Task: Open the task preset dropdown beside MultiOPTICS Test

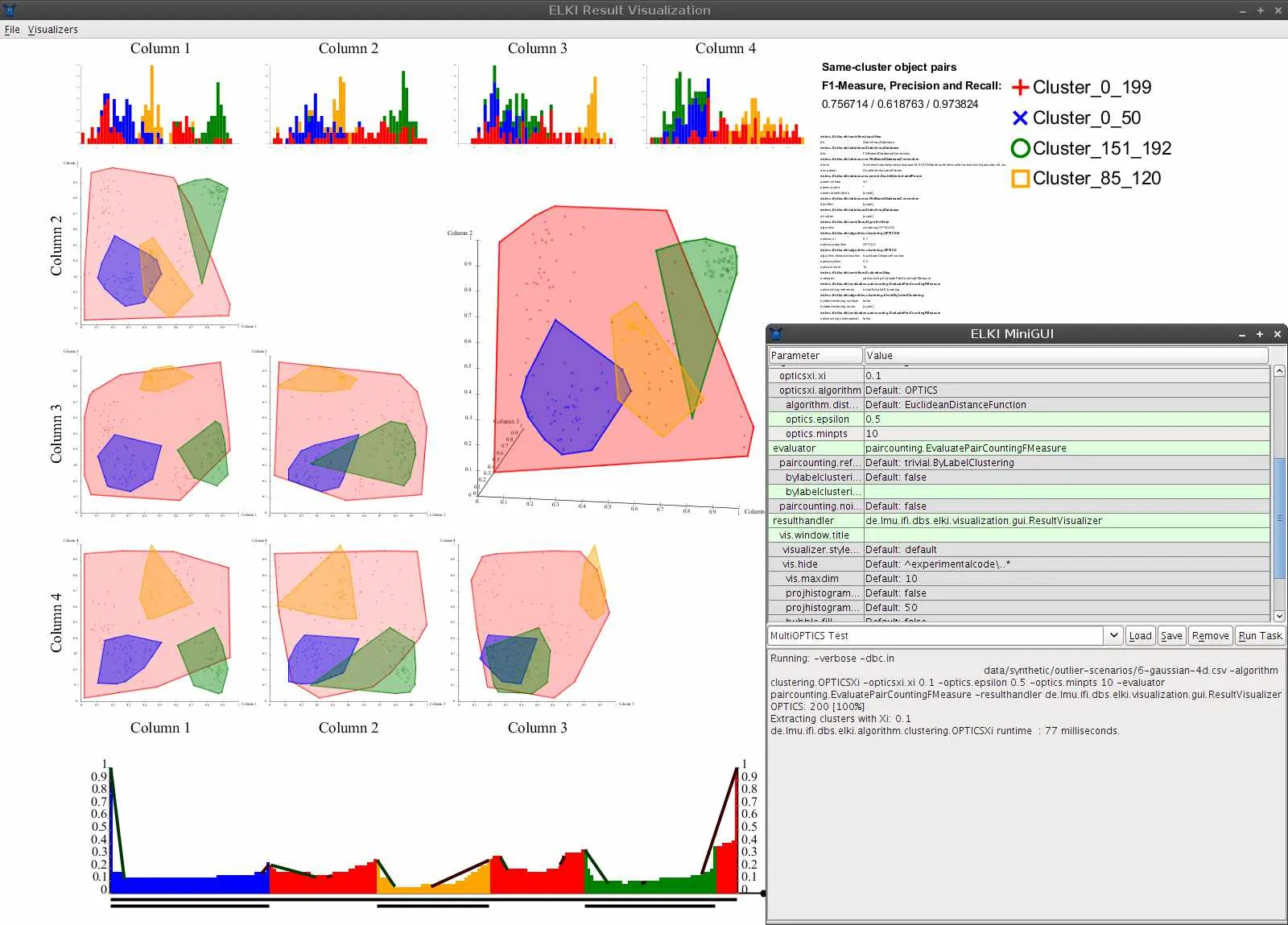Action: [x=1113, y=635]
